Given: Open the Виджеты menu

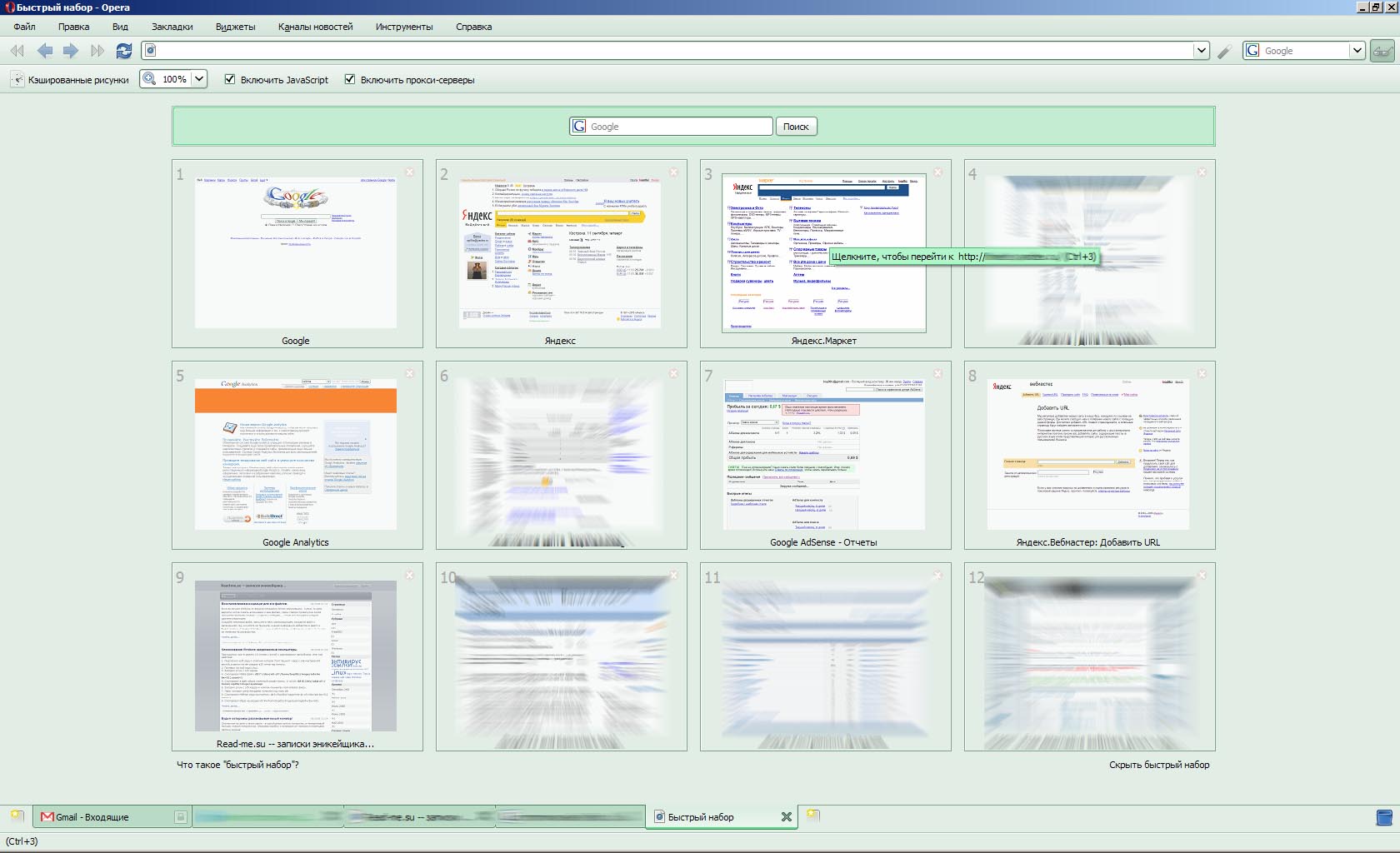Looking at the screenshot, I should point(235,27).
